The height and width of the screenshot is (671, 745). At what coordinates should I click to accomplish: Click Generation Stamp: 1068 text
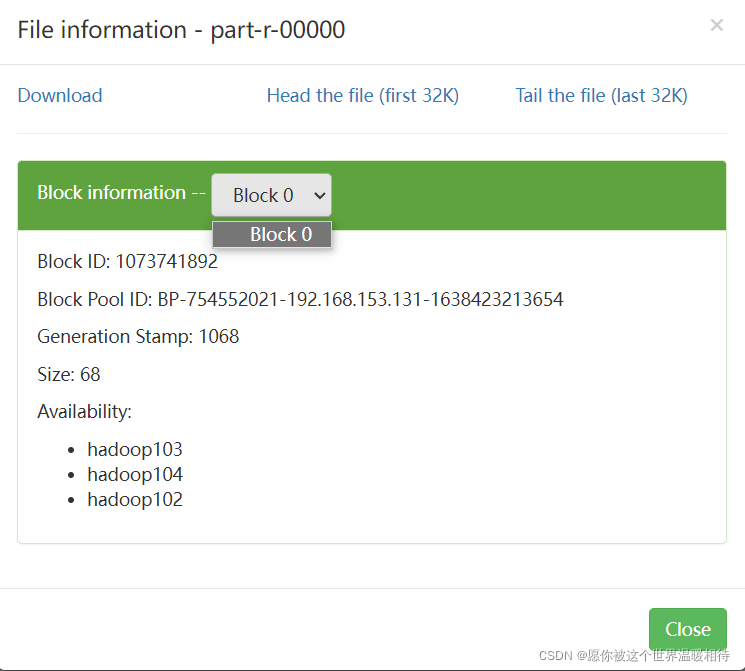pos(138,336)
